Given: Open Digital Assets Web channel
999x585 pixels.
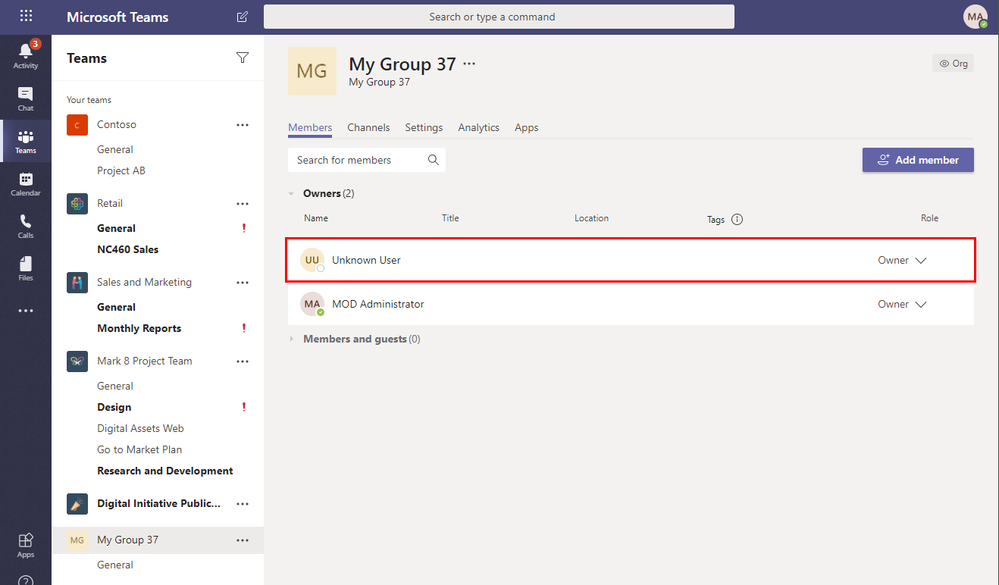Looking at the screenshot, I should click(x=140, y=428).
